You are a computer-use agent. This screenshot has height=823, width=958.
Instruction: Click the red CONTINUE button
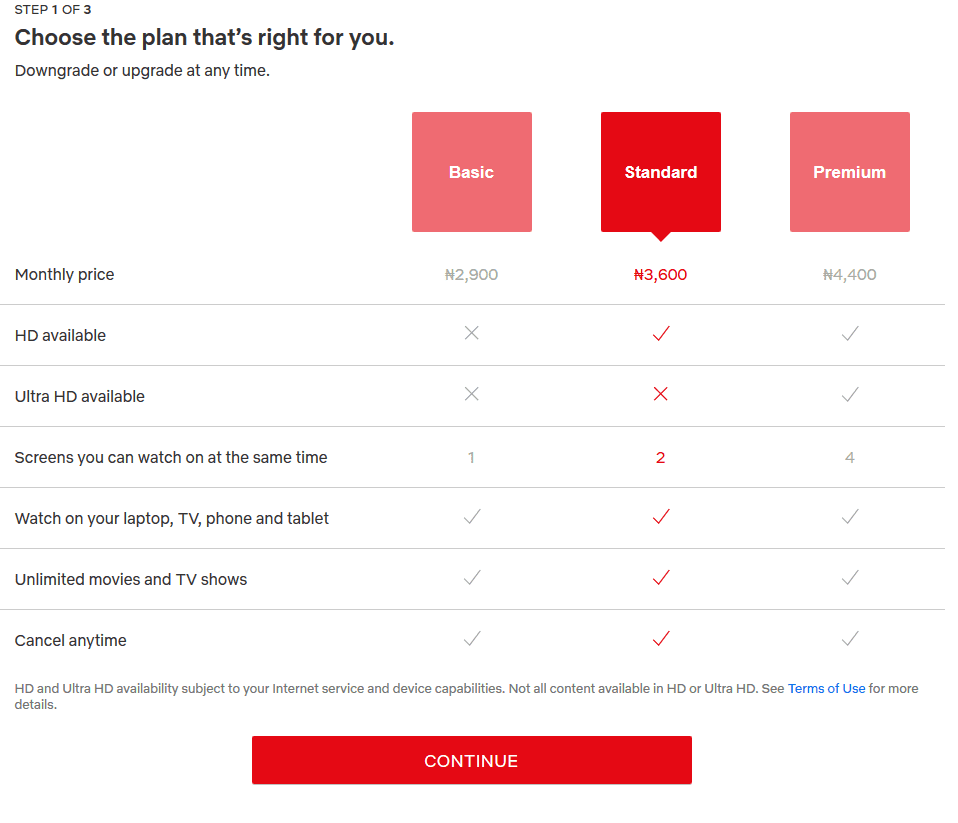(x=471, y=760)
